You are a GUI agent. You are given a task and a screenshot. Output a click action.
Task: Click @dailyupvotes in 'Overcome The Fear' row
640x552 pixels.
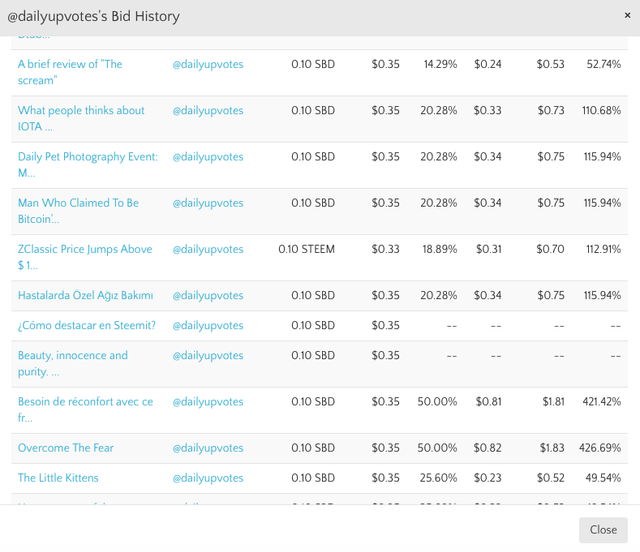[208, 448]
